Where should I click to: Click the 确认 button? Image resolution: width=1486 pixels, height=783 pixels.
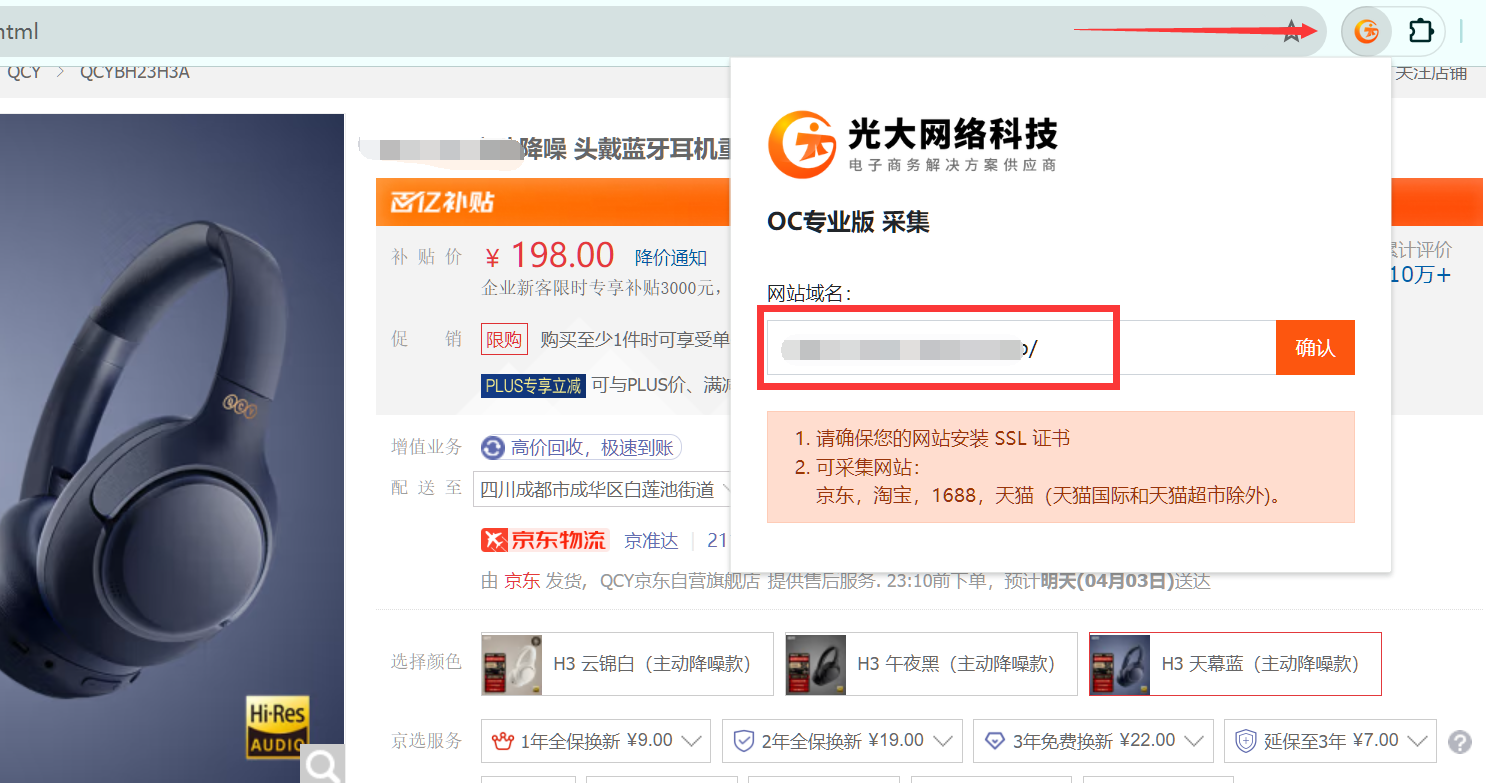point(1315,348)
